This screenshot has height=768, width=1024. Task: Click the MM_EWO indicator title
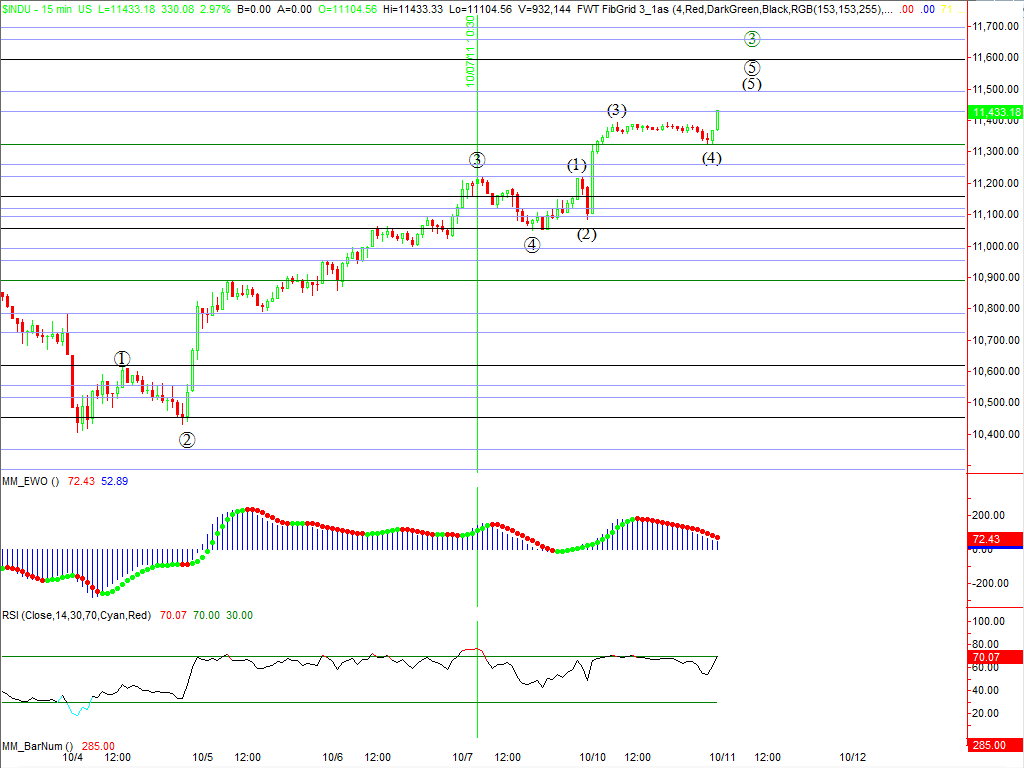(31, 481)
